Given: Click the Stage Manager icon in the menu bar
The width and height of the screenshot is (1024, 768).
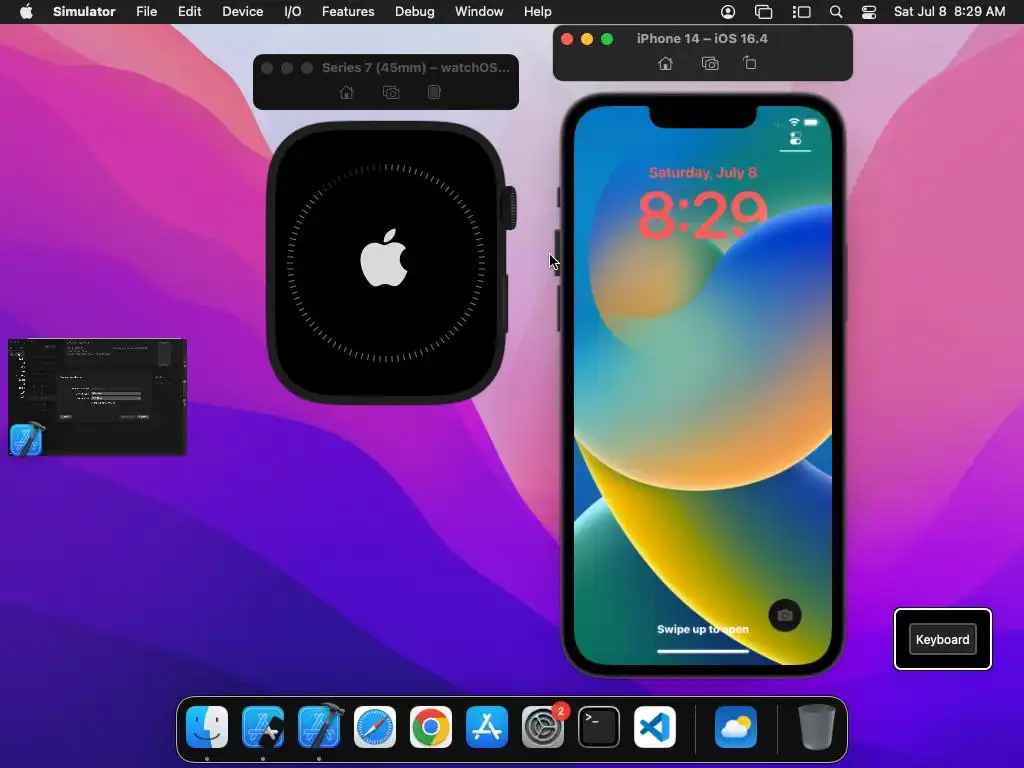Looking at the screenshot, I should pos(801,11).
